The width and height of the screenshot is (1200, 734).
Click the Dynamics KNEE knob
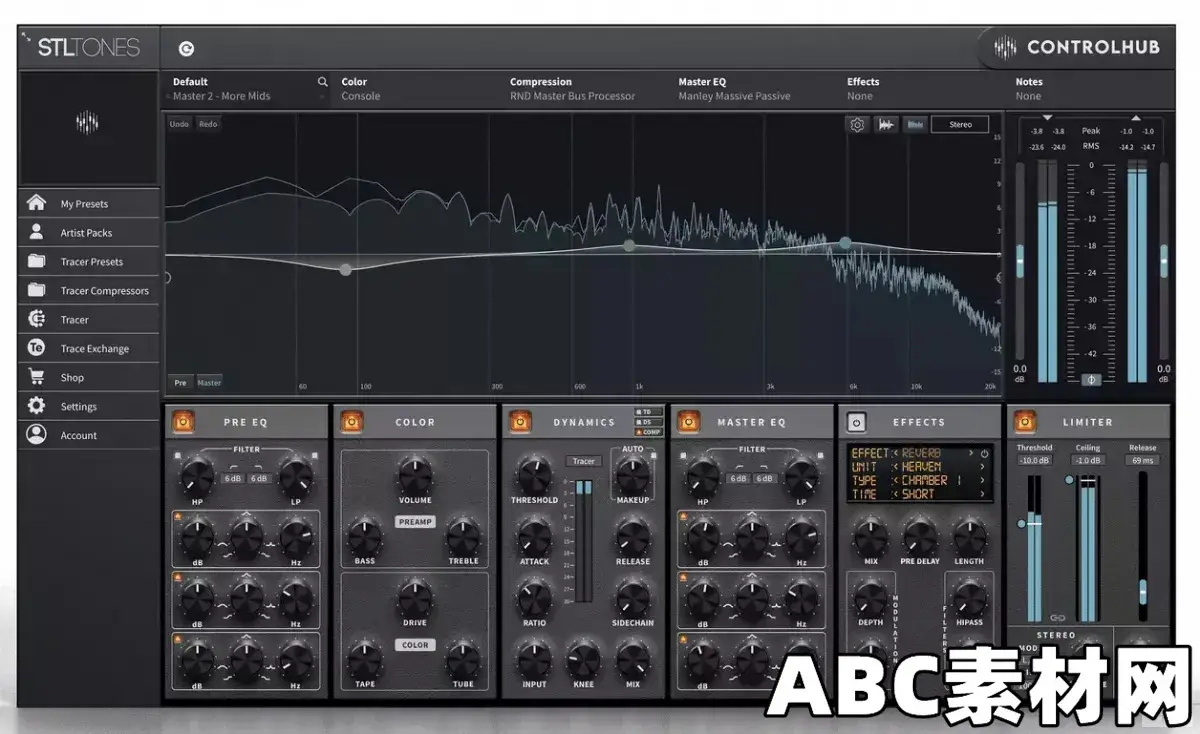pos(582,660)
